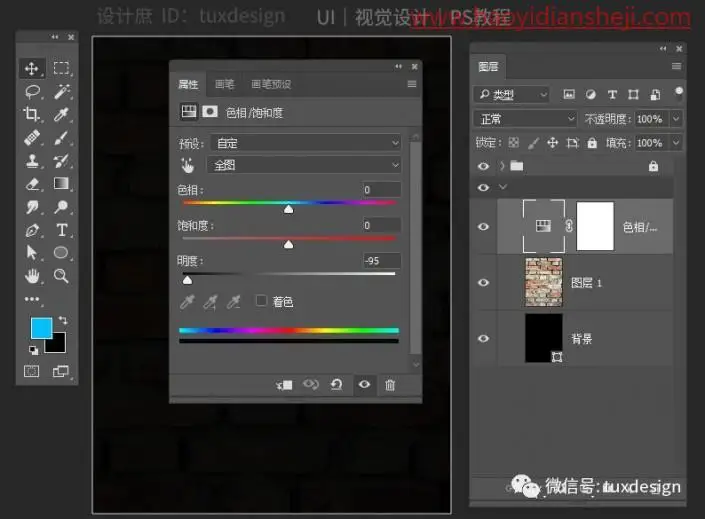Select the Ellipse shape tool
This screenshot has width=705, height=519.
tap(61, 253)
